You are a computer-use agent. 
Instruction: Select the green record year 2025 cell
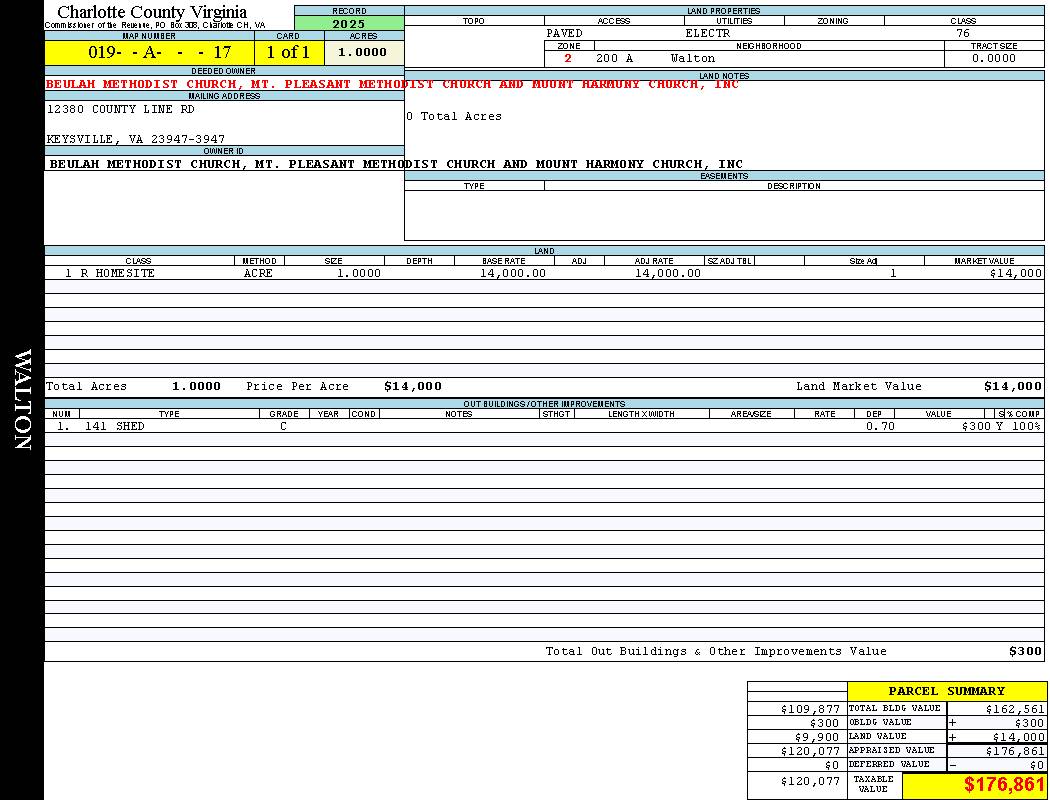349,23
